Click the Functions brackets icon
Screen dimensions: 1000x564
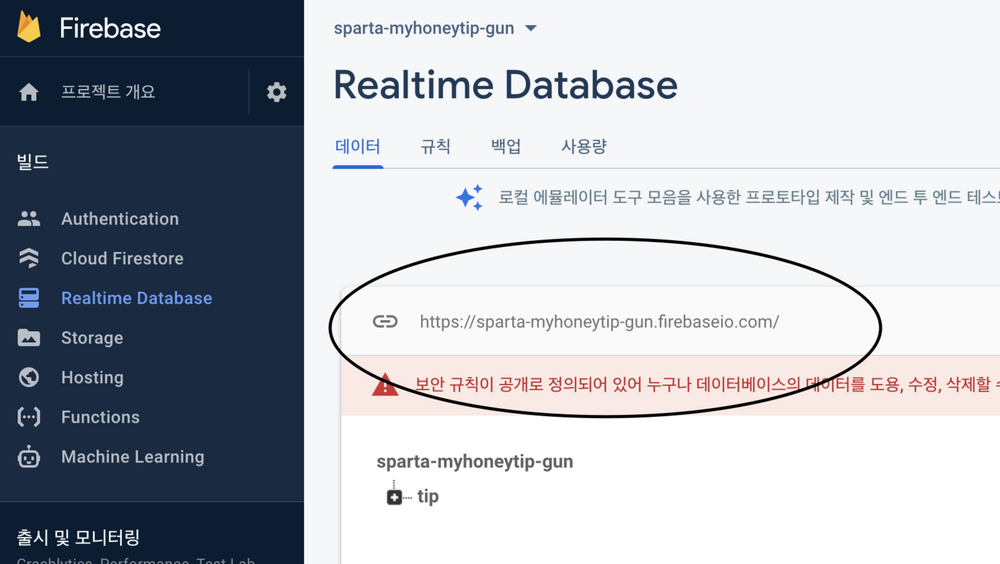(29, 417)
